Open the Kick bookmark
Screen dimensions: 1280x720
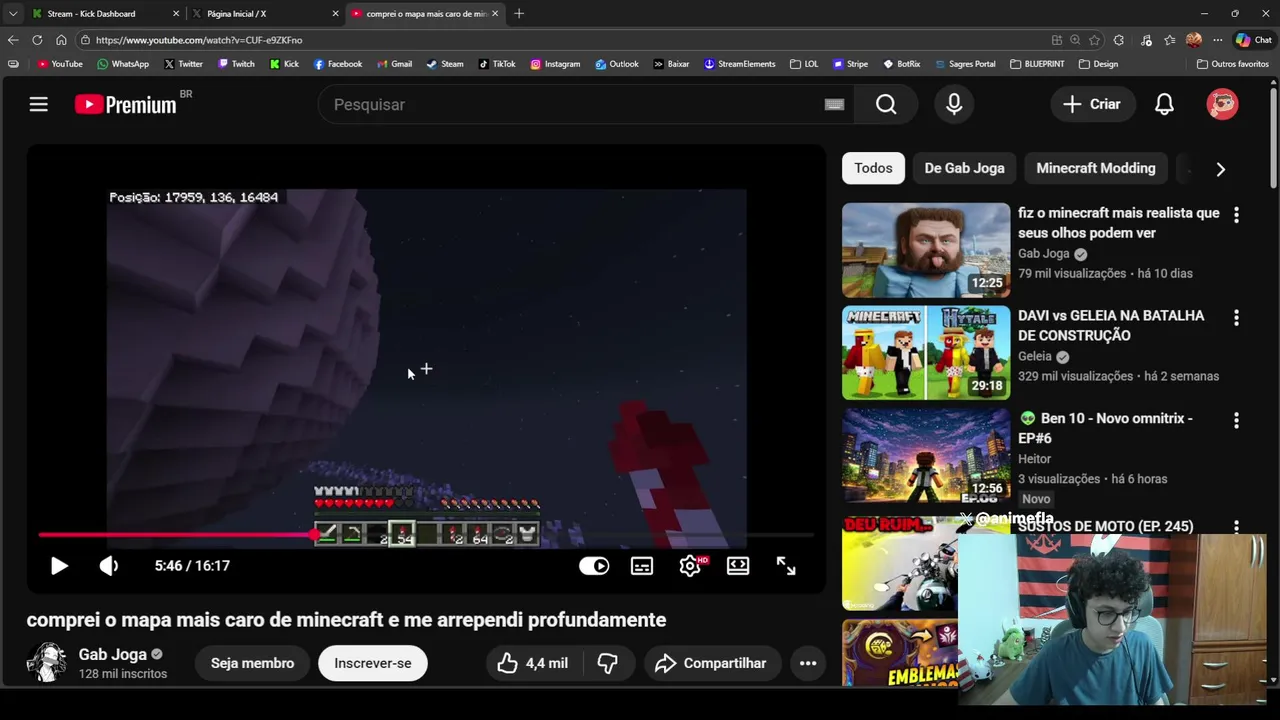tap(284, 64)
